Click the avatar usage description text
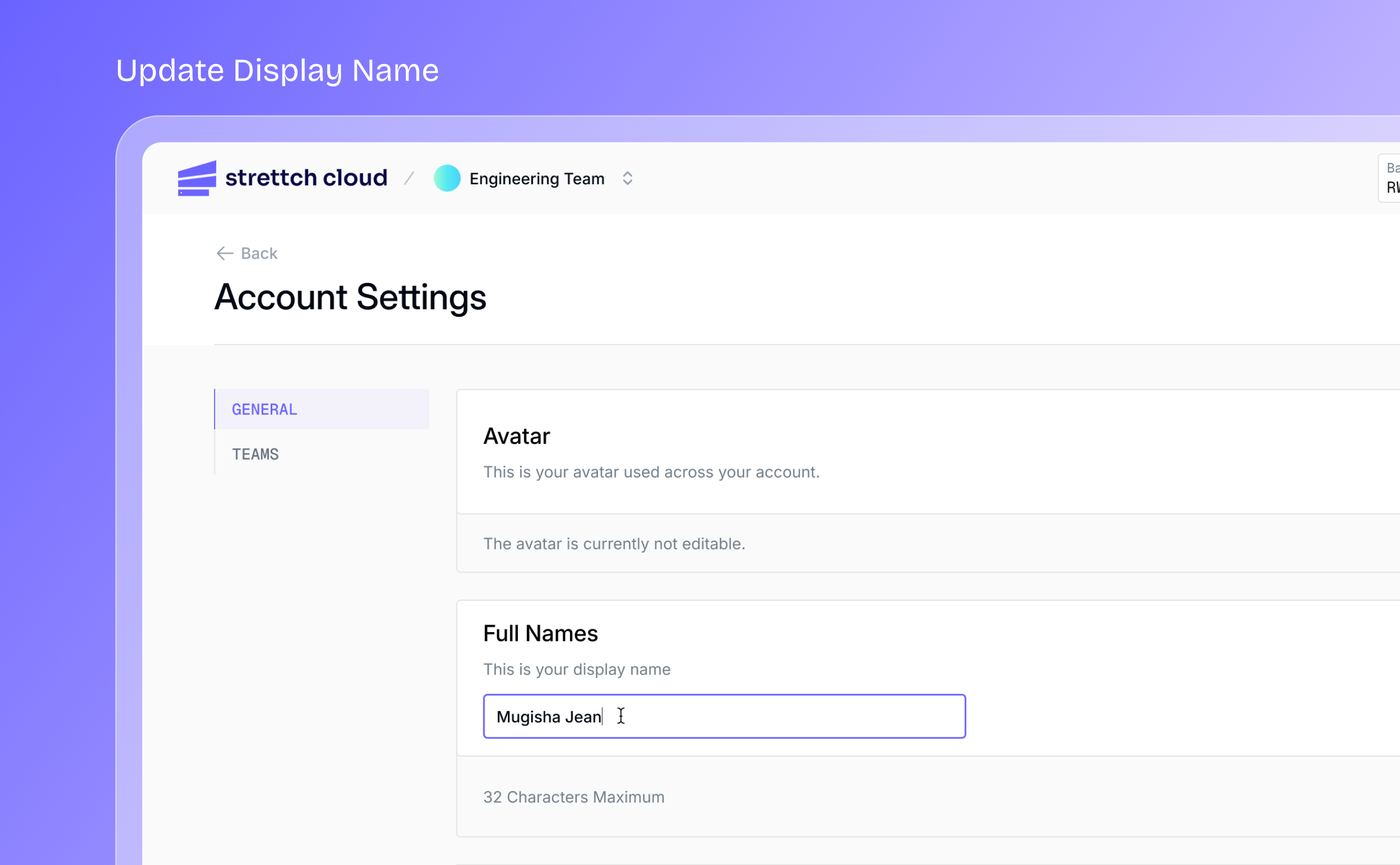Image resolution: width=1400 pixels, height=865 pixels. coord(651,472)
